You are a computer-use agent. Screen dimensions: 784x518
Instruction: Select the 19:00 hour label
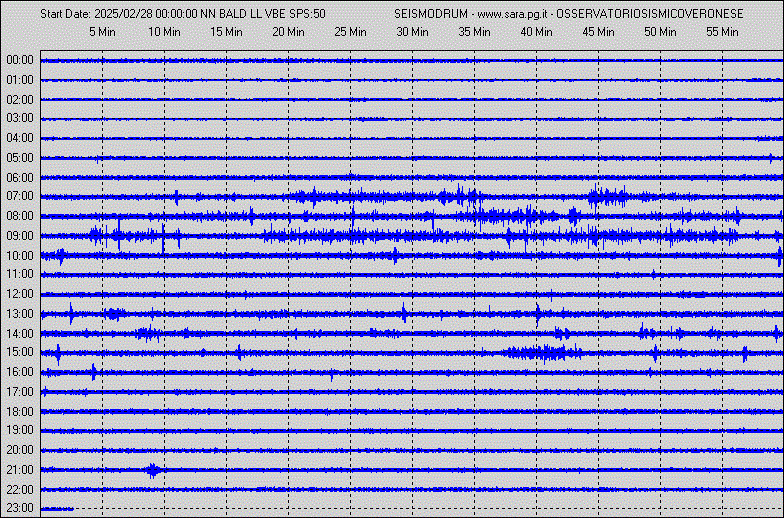coord(20,430)
